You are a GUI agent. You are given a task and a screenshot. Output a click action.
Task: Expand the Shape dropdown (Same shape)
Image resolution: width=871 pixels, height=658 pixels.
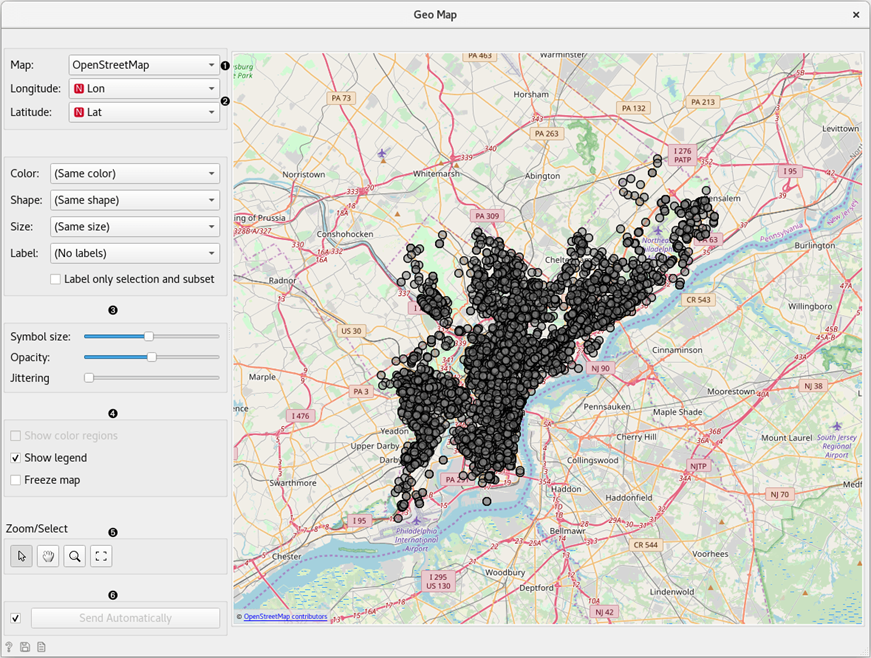[x=134, y=200]
